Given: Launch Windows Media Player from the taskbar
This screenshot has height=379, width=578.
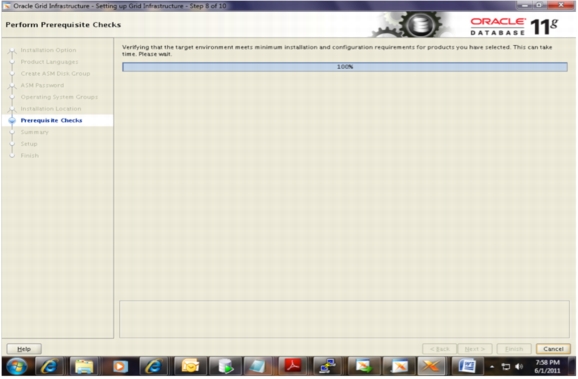Looking at the screenshot, I should [119, 367].
